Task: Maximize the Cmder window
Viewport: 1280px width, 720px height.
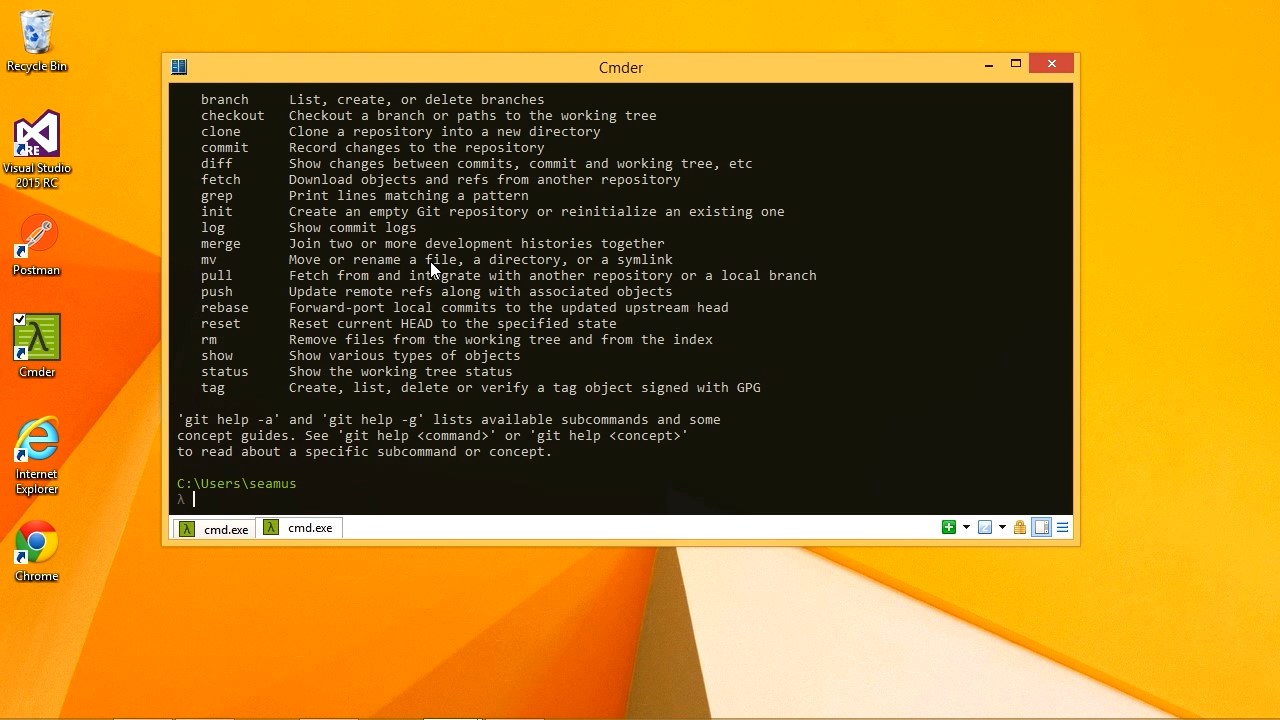Action: [x=1016, y=64]
